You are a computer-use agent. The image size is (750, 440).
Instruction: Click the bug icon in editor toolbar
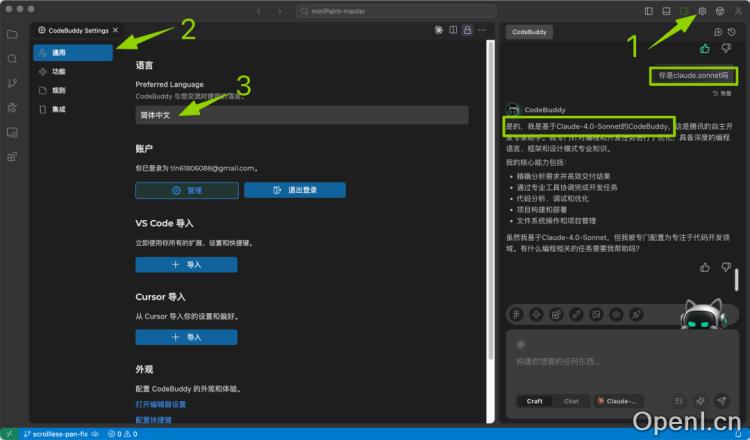click(439, 30)
